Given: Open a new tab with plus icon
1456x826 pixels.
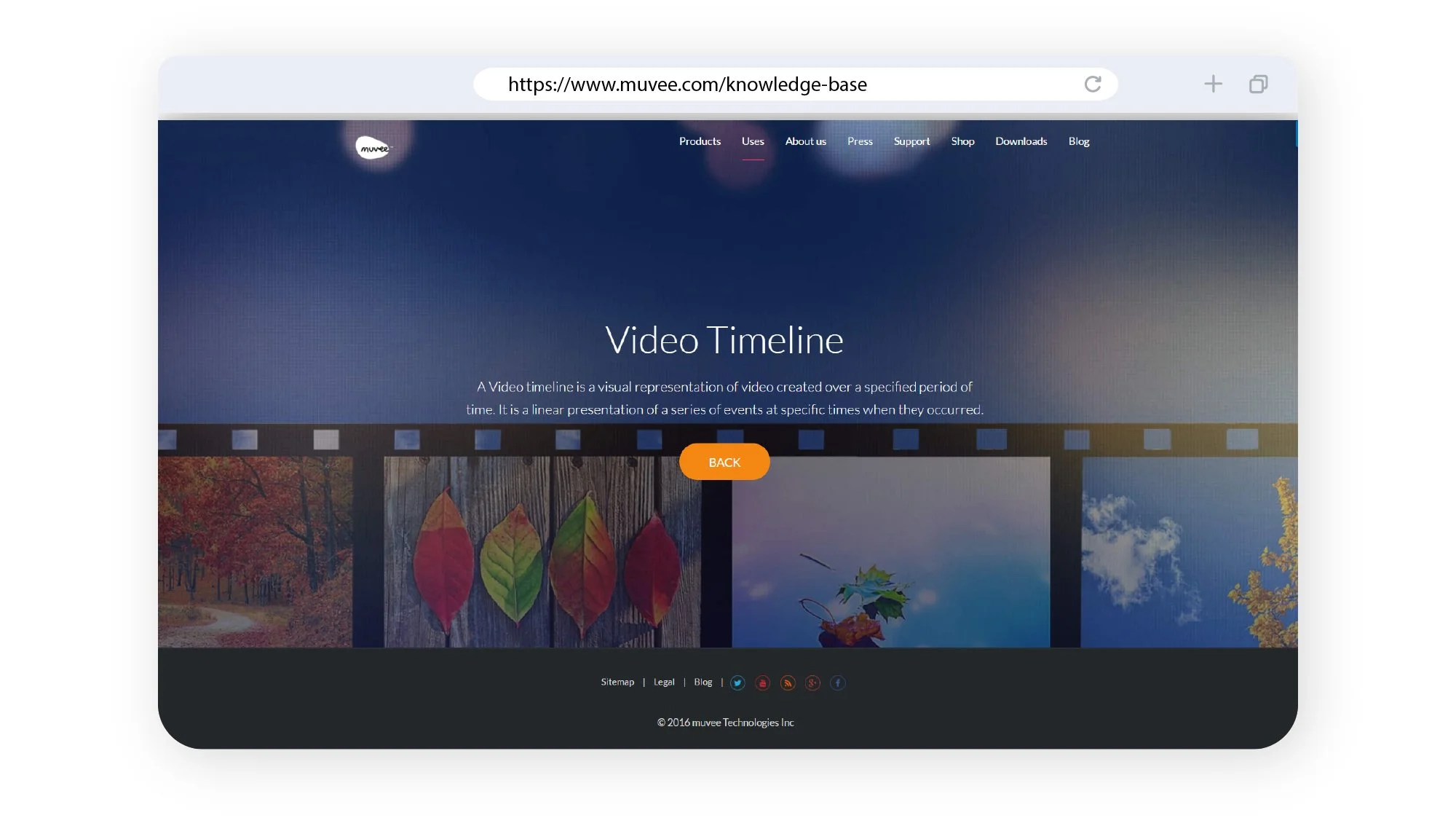Looking at the screenshot, I should tap(1213, 84).
